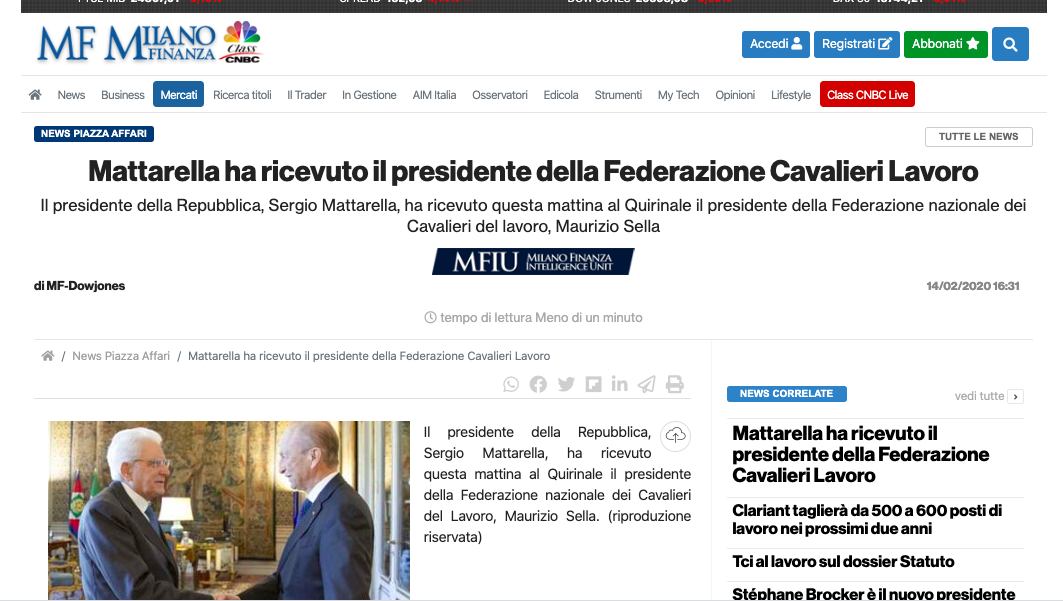Share article via Flipboard icon
The image size is (1063, 601).
point(593,384)
